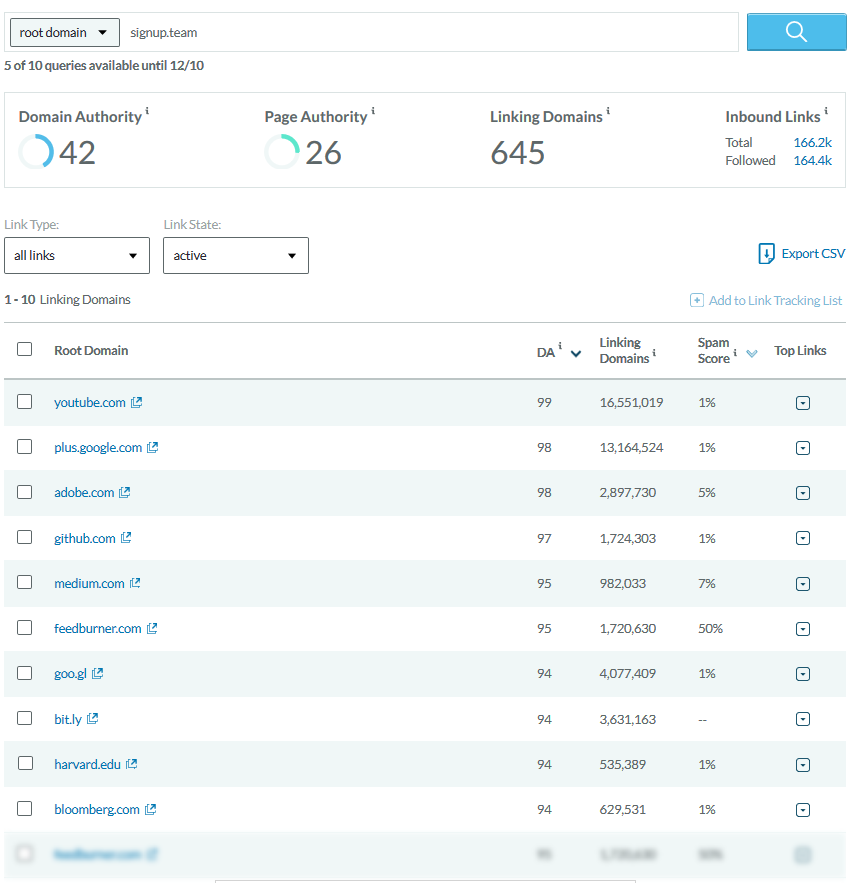
Task: Expand Top Links for plus.google.com
Action: click(803, 448)
